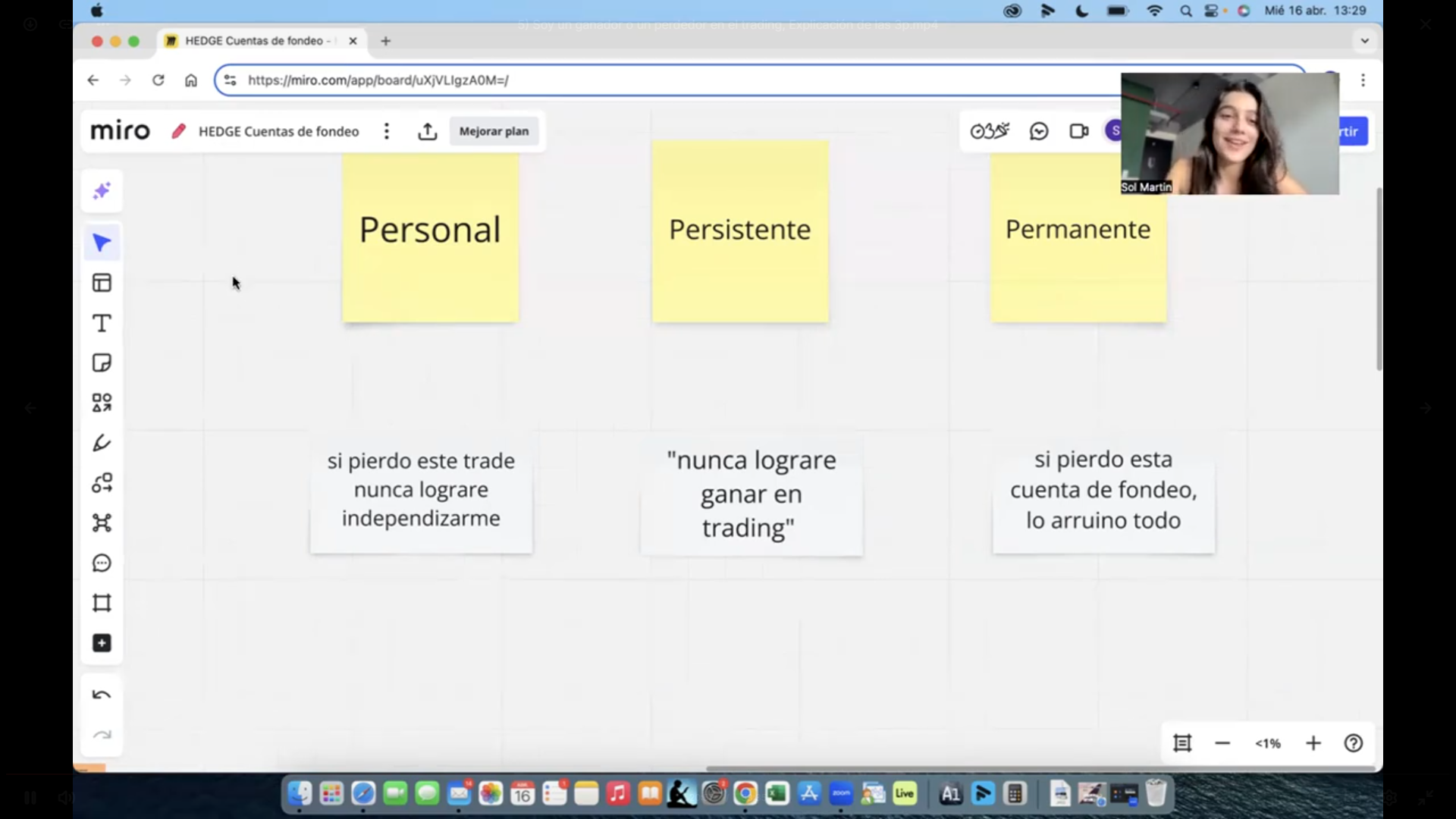Select the Sticky note tool

102,362
